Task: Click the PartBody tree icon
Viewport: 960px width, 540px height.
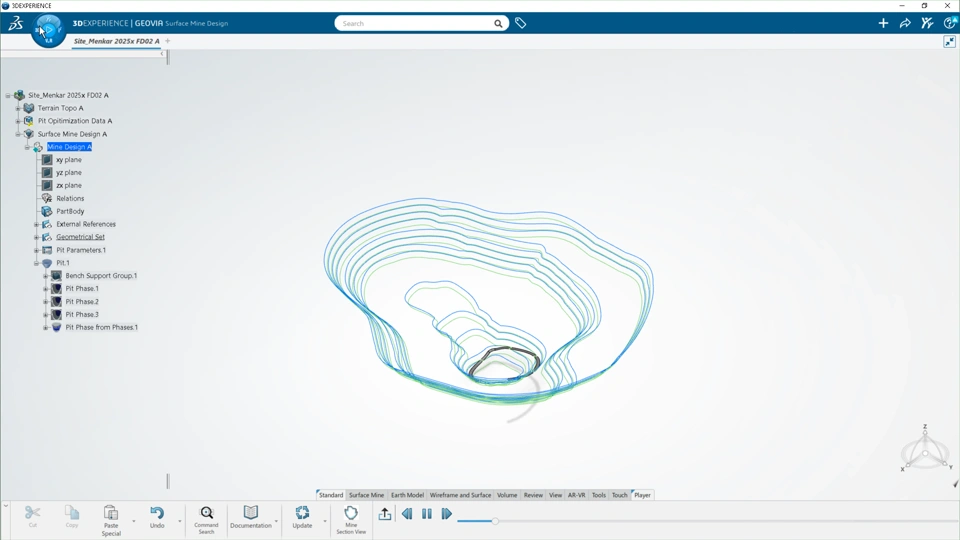Action: pos(47,211)
